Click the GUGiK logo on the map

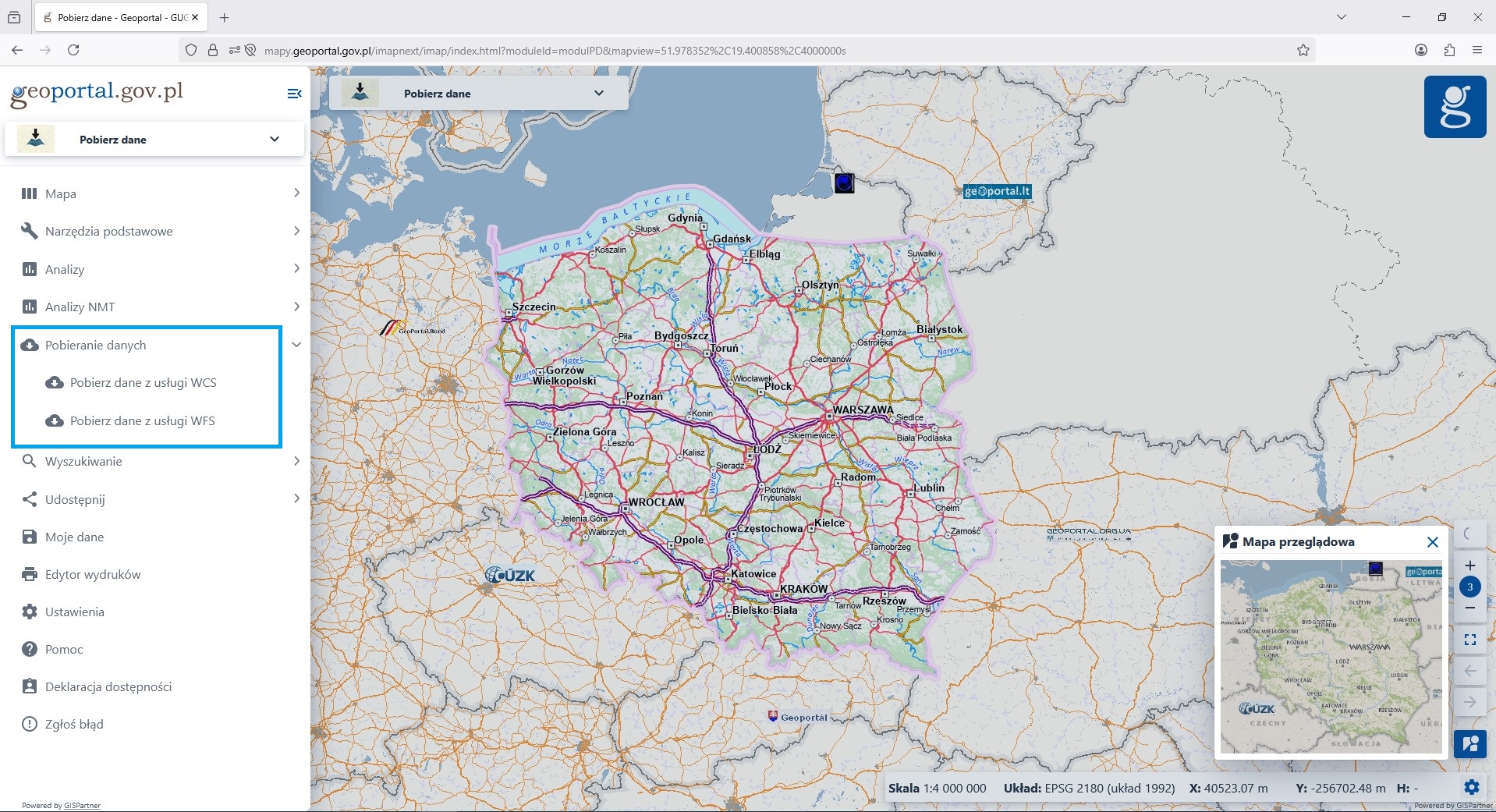tap(510, 576)
